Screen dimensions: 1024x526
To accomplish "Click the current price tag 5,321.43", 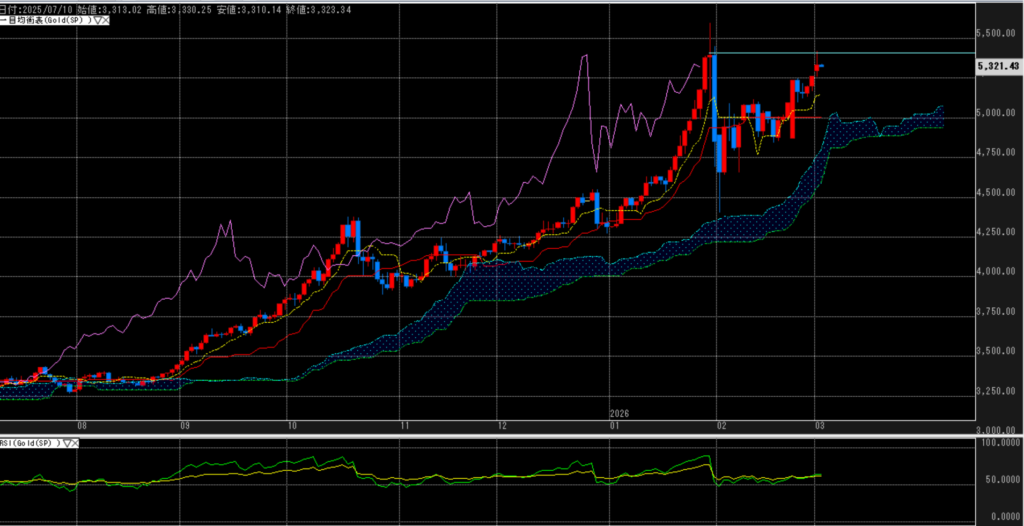I will 998,66.
